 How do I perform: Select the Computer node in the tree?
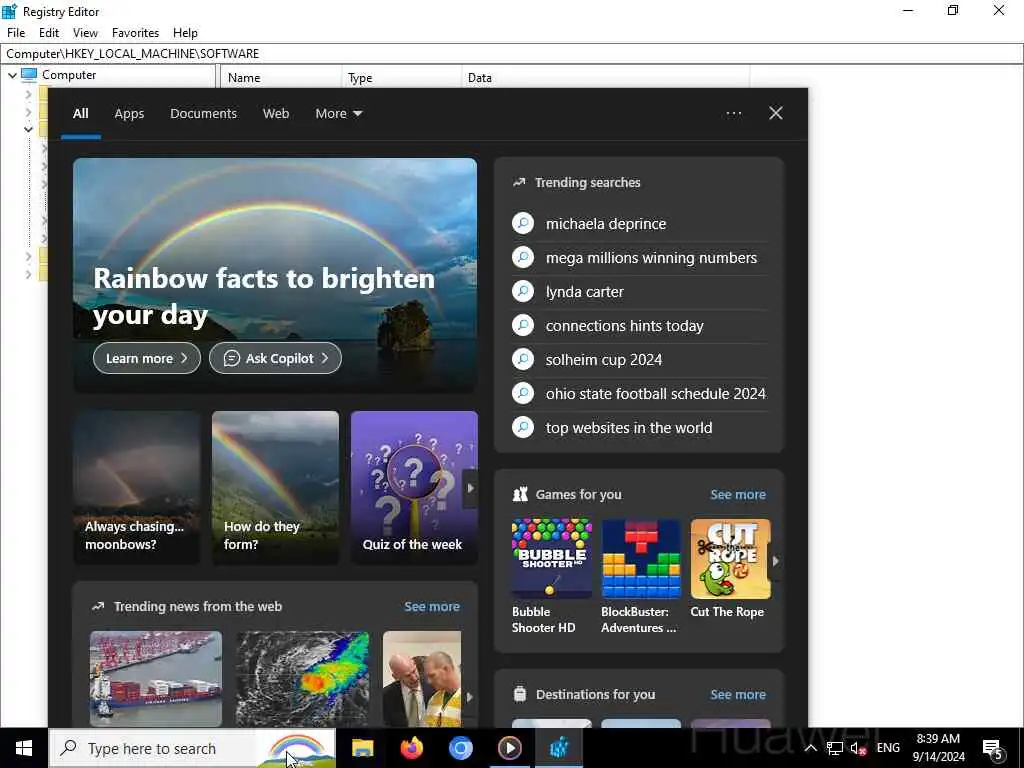pos(69,75)
